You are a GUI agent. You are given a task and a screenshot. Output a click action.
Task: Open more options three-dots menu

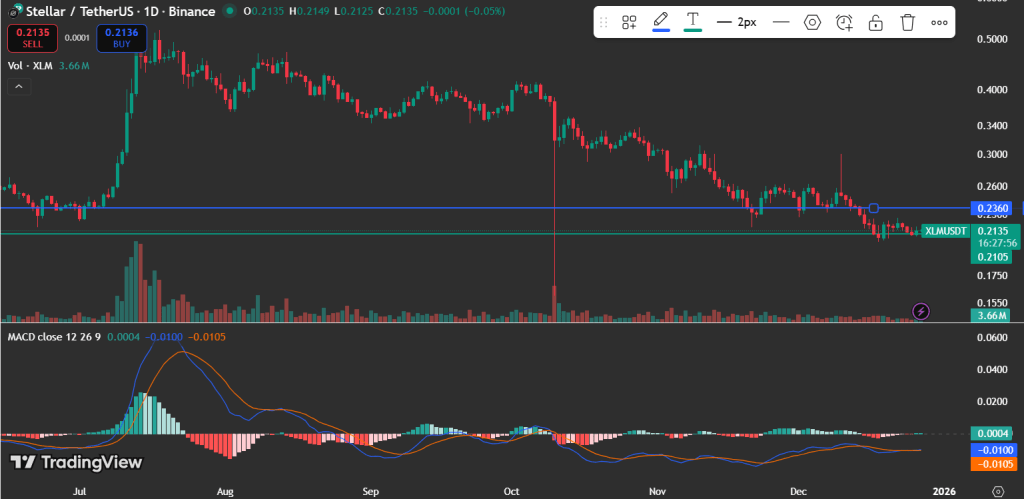click(939, 22)
